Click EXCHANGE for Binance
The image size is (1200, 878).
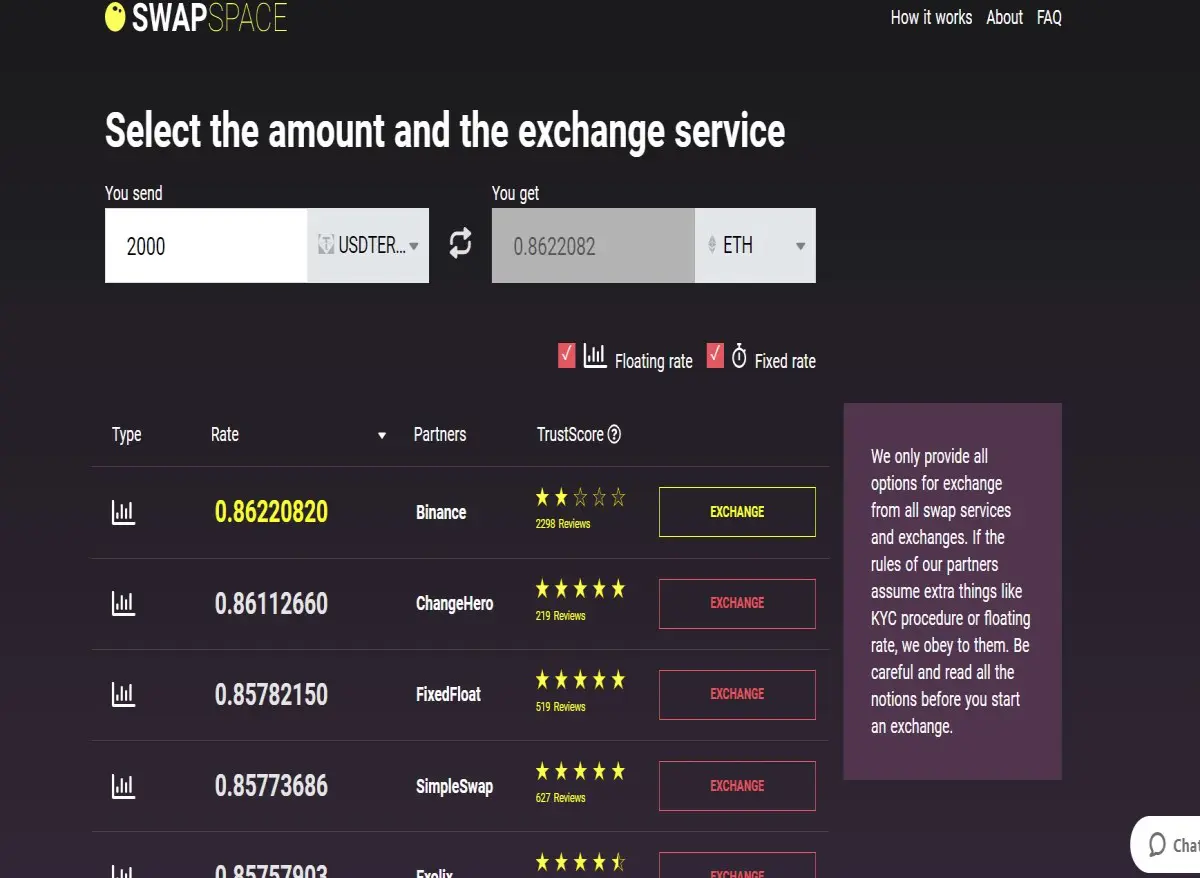pyautogui.click(x=737, y=512)
